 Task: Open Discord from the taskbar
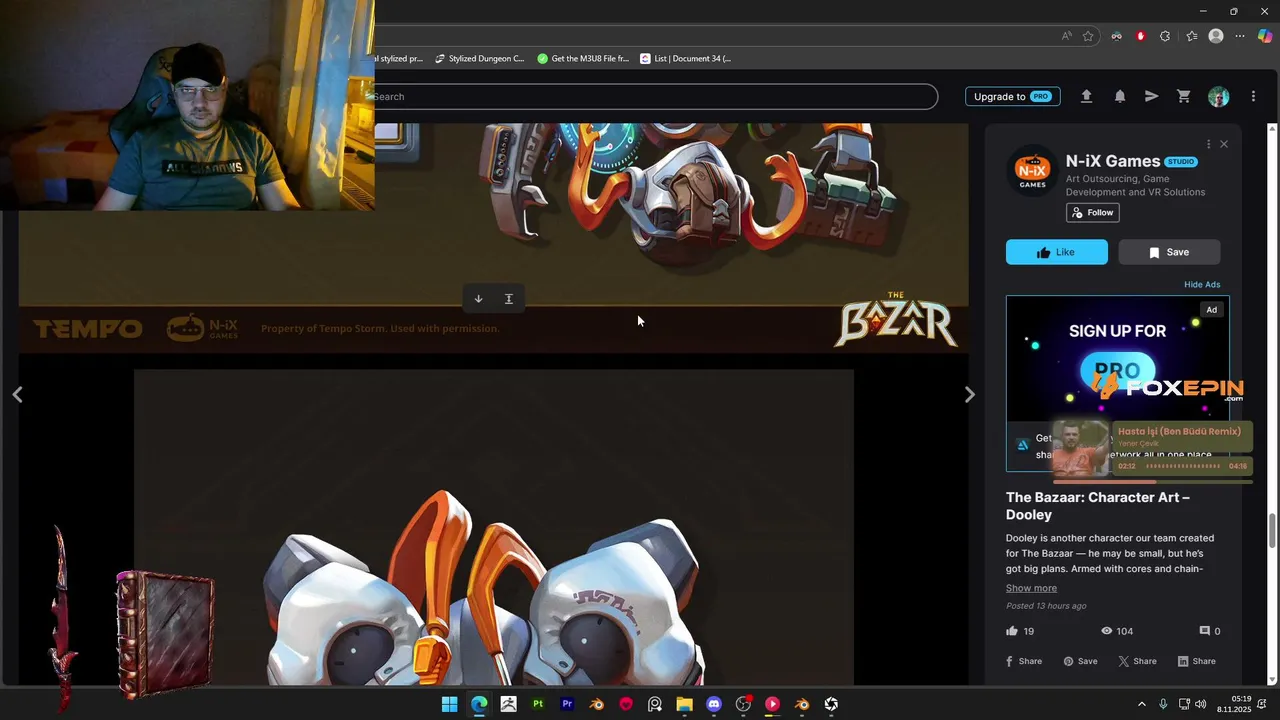[x=714, y=704]
